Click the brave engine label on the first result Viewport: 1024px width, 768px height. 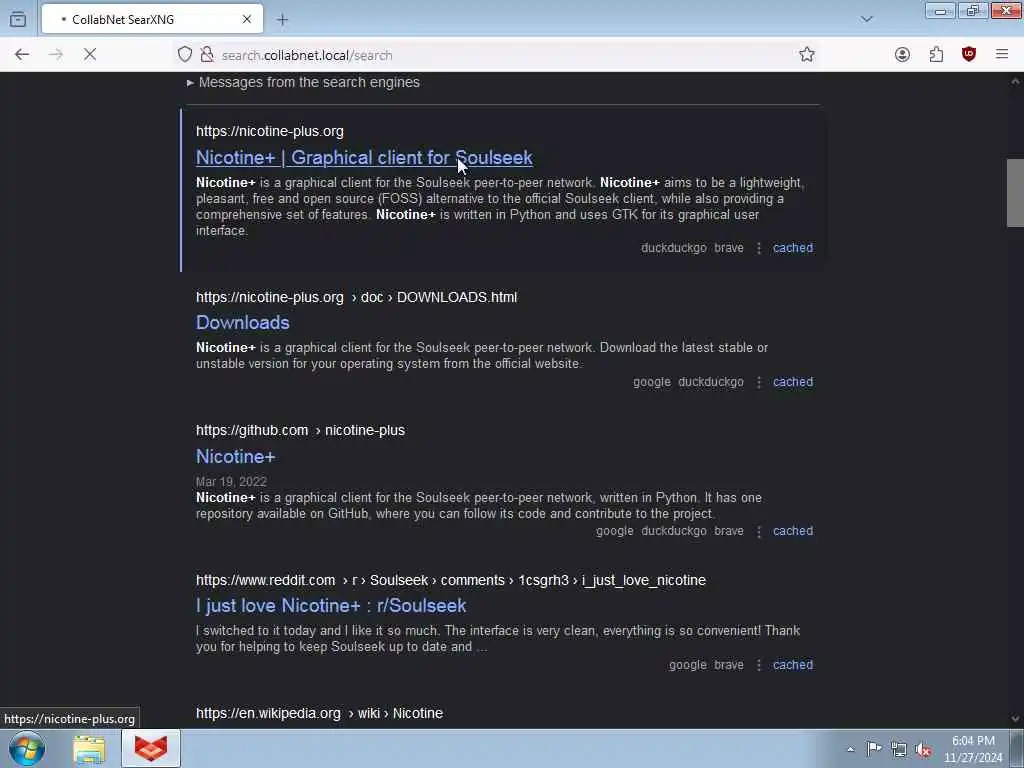(729, 248)
